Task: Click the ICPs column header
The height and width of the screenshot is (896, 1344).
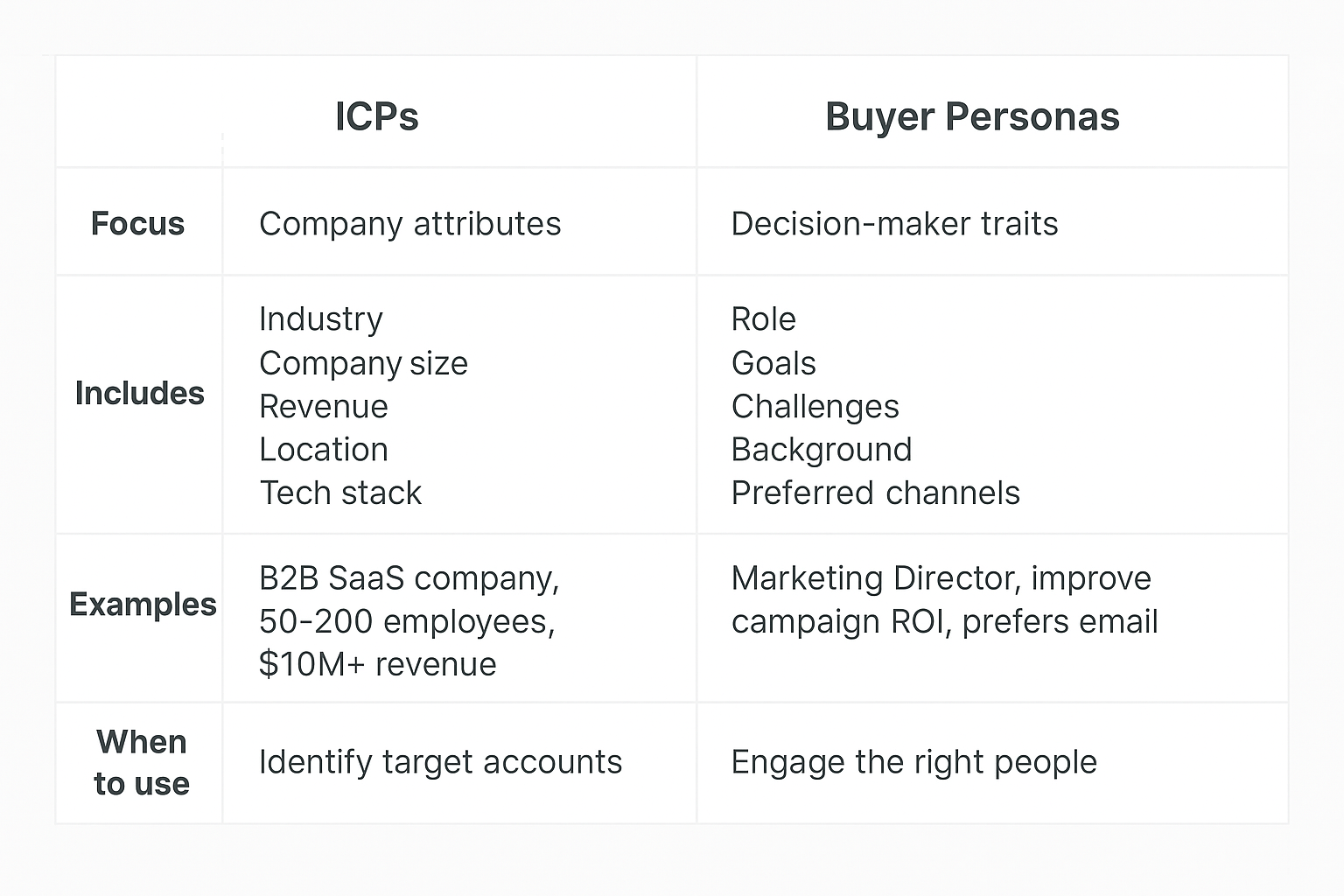Action: (377, 117)
